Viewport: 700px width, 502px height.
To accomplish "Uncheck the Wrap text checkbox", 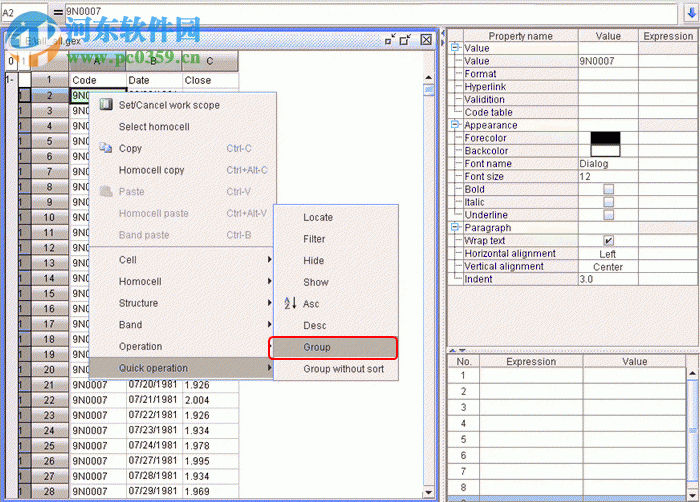I will point(608,241).
